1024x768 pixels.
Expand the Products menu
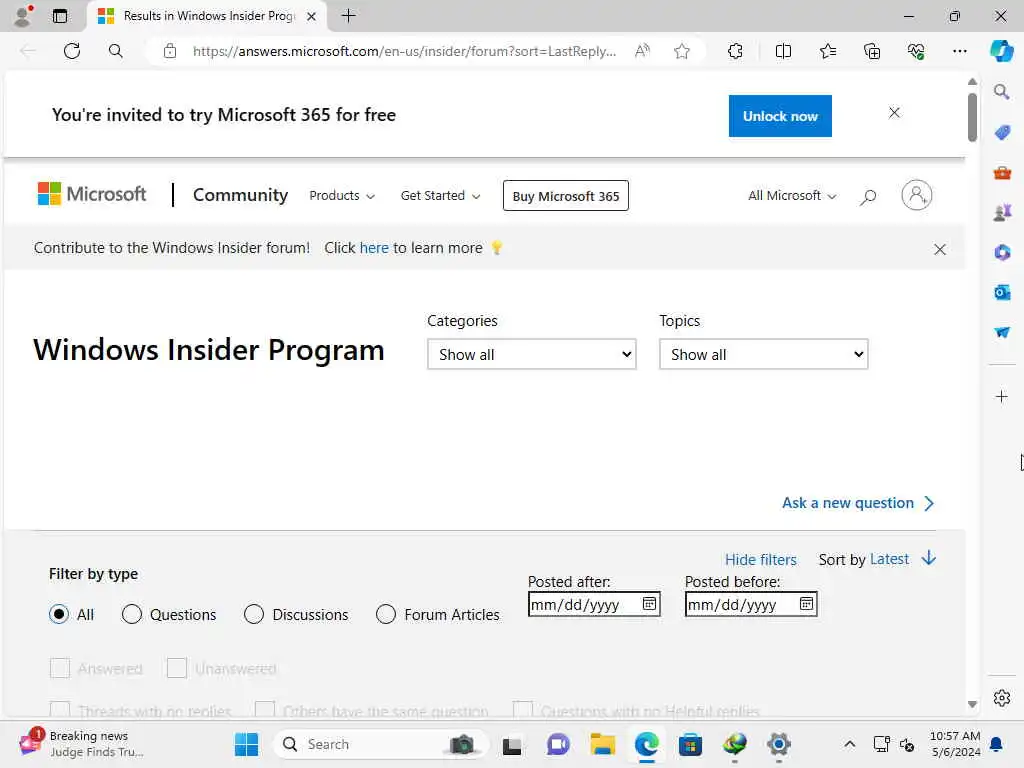(342, 196)
